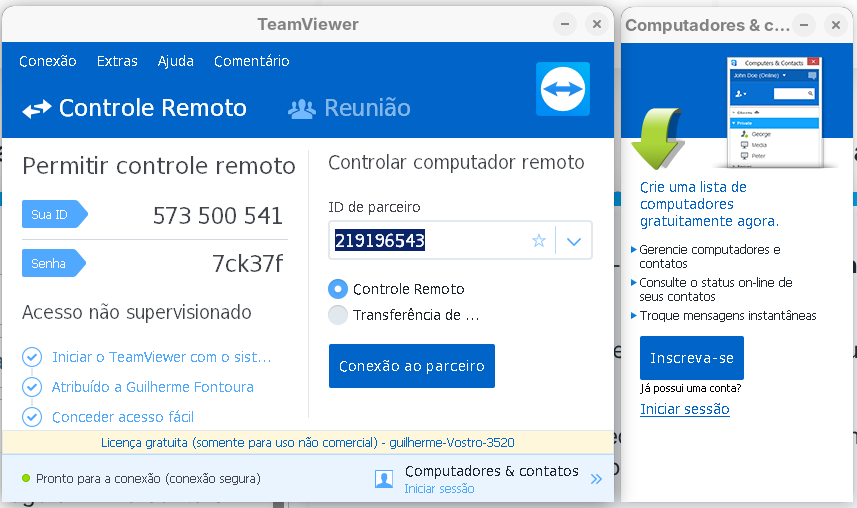Click Computadores & contatos bottom bar label

[491, 471]
